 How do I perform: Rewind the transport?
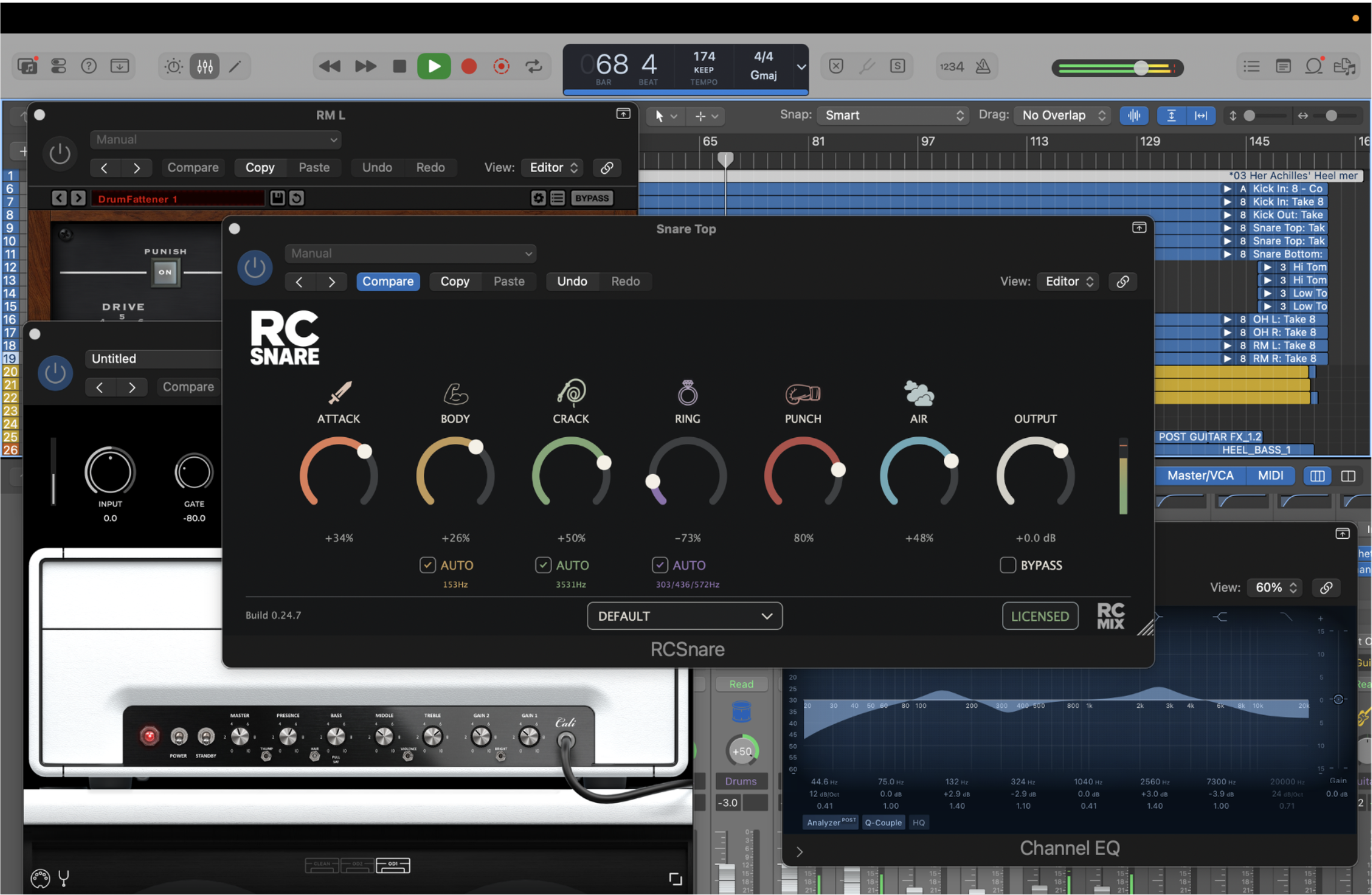[329, 66]
